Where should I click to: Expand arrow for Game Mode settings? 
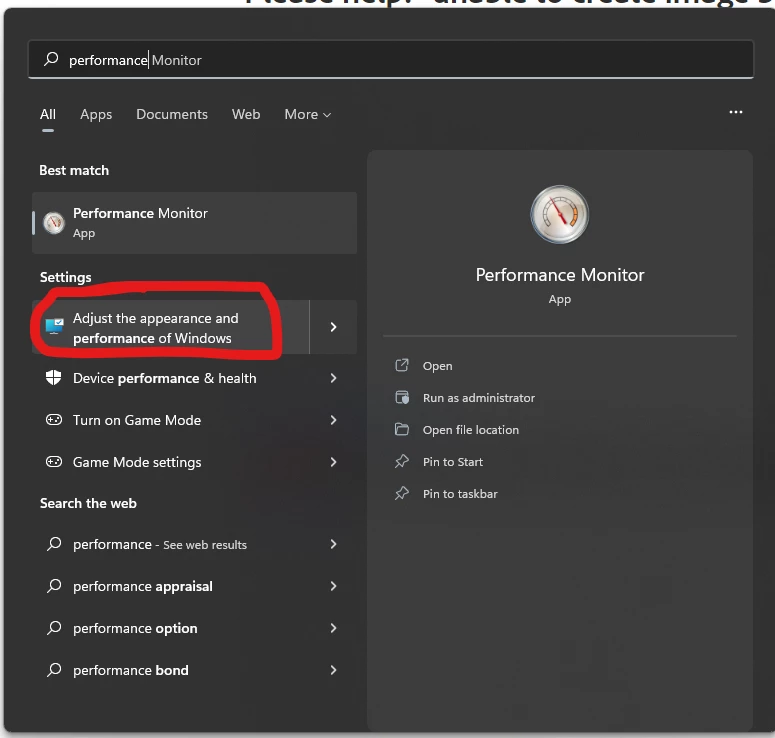click(333, 462)
